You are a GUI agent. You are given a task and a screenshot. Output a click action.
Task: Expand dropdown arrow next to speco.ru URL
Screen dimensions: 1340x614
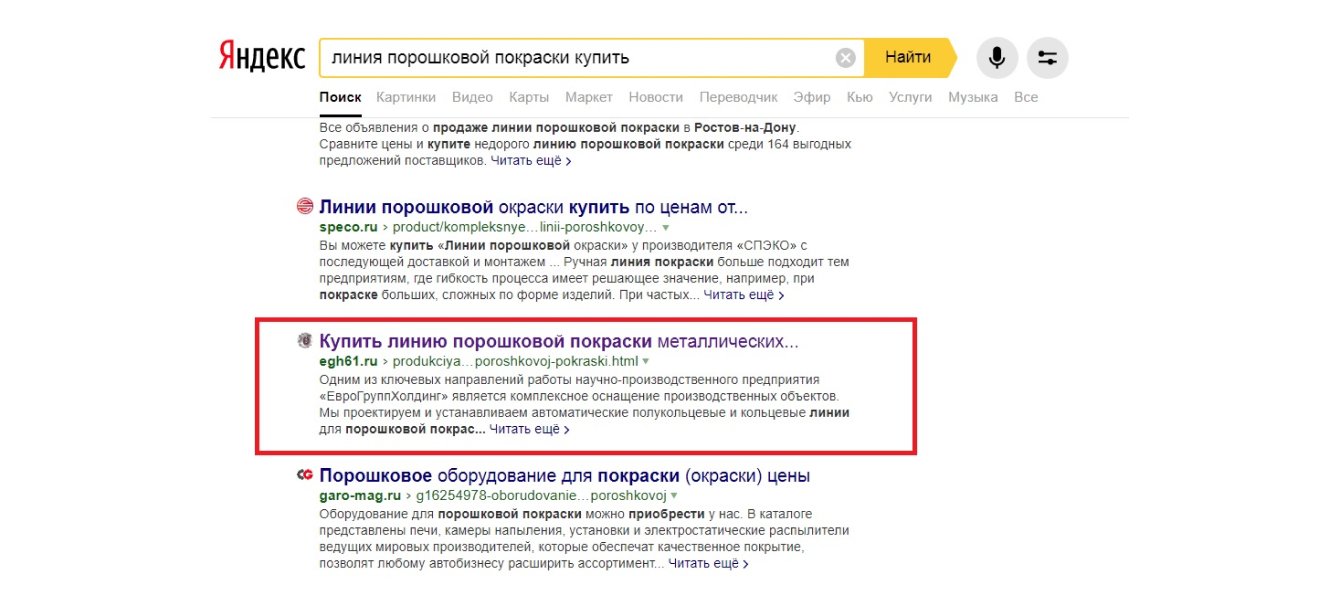pyautogui.click(x=666, y=228)
